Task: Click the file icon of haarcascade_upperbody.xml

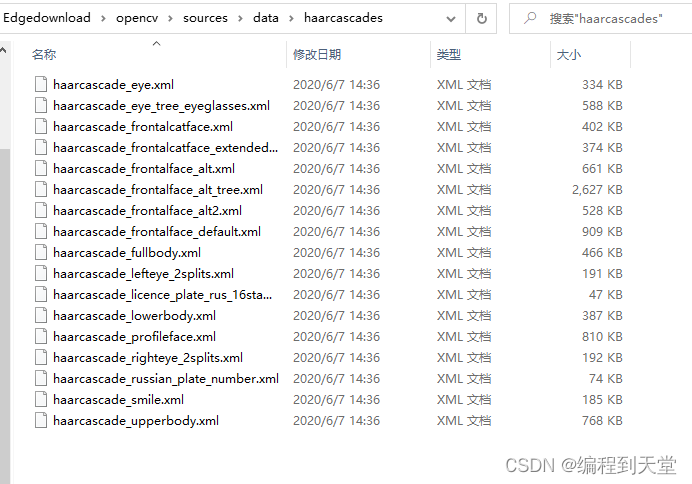Action: [x=41, y=420]
